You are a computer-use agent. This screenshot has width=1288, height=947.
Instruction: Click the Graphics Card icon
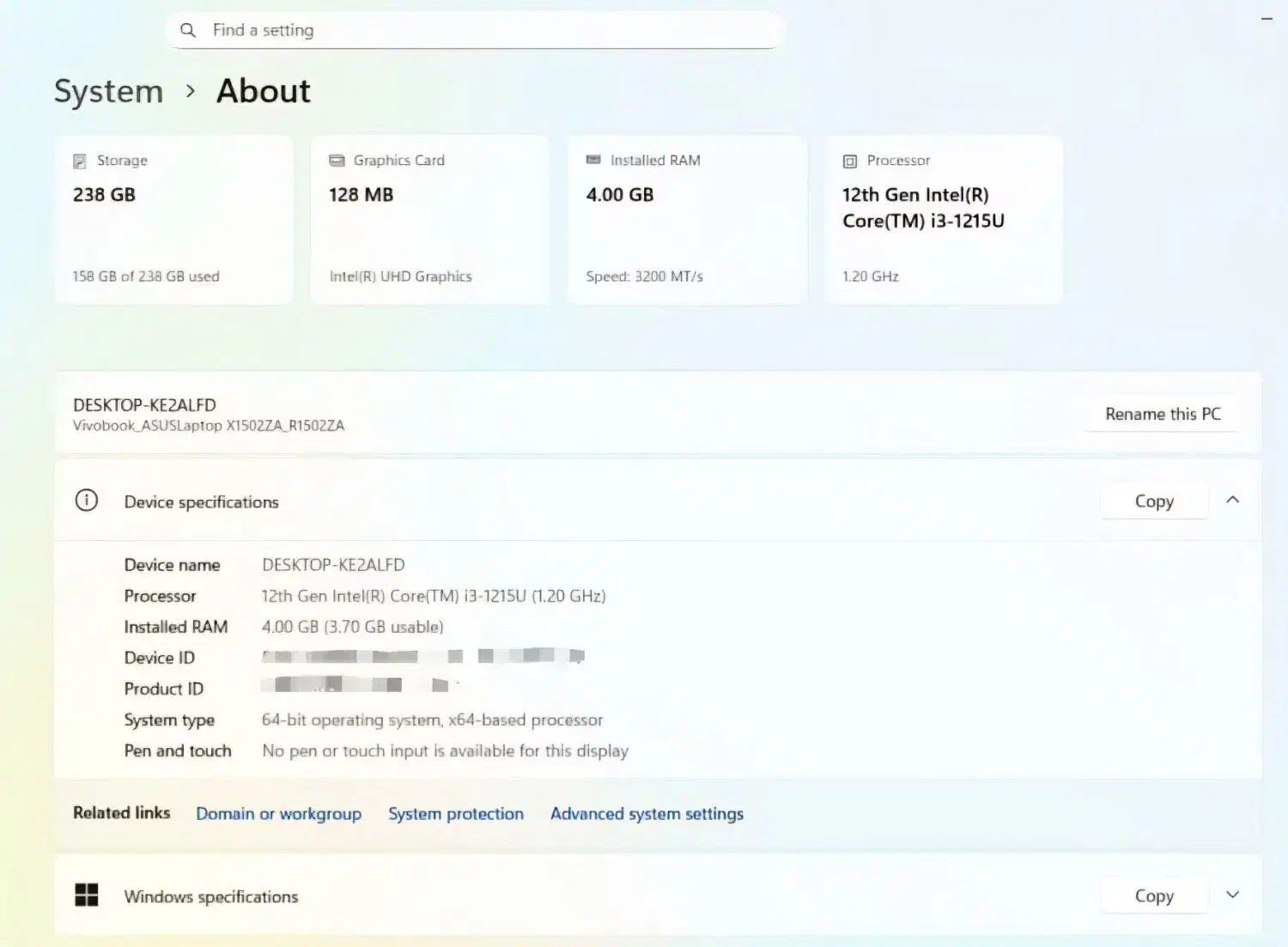[337, 161]
